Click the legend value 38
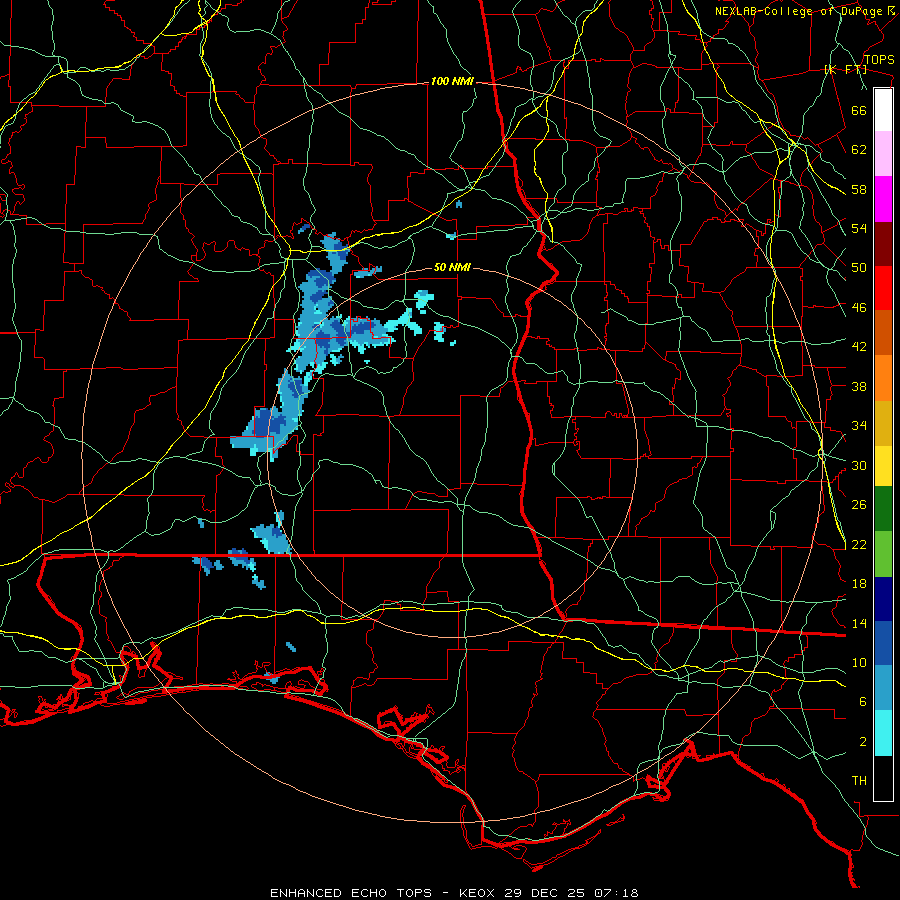Image resolution: width=900 pixels, height=900 pixels. (859, 386)
